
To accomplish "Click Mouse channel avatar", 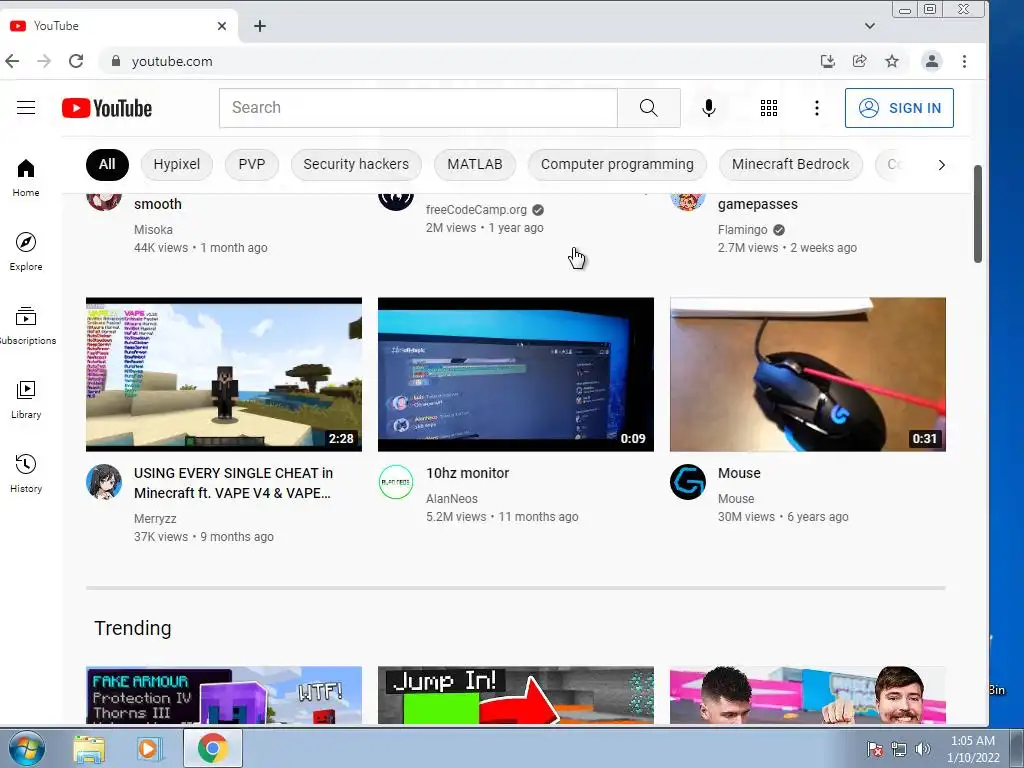I will 688,482.
